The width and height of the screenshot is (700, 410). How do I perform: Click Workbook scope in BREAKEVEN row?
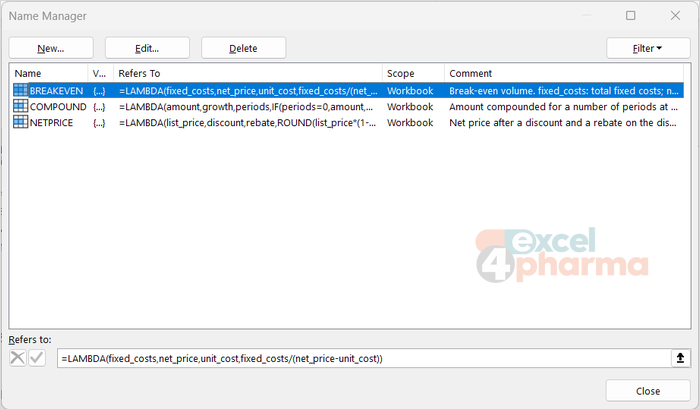(x=410, y=91)
